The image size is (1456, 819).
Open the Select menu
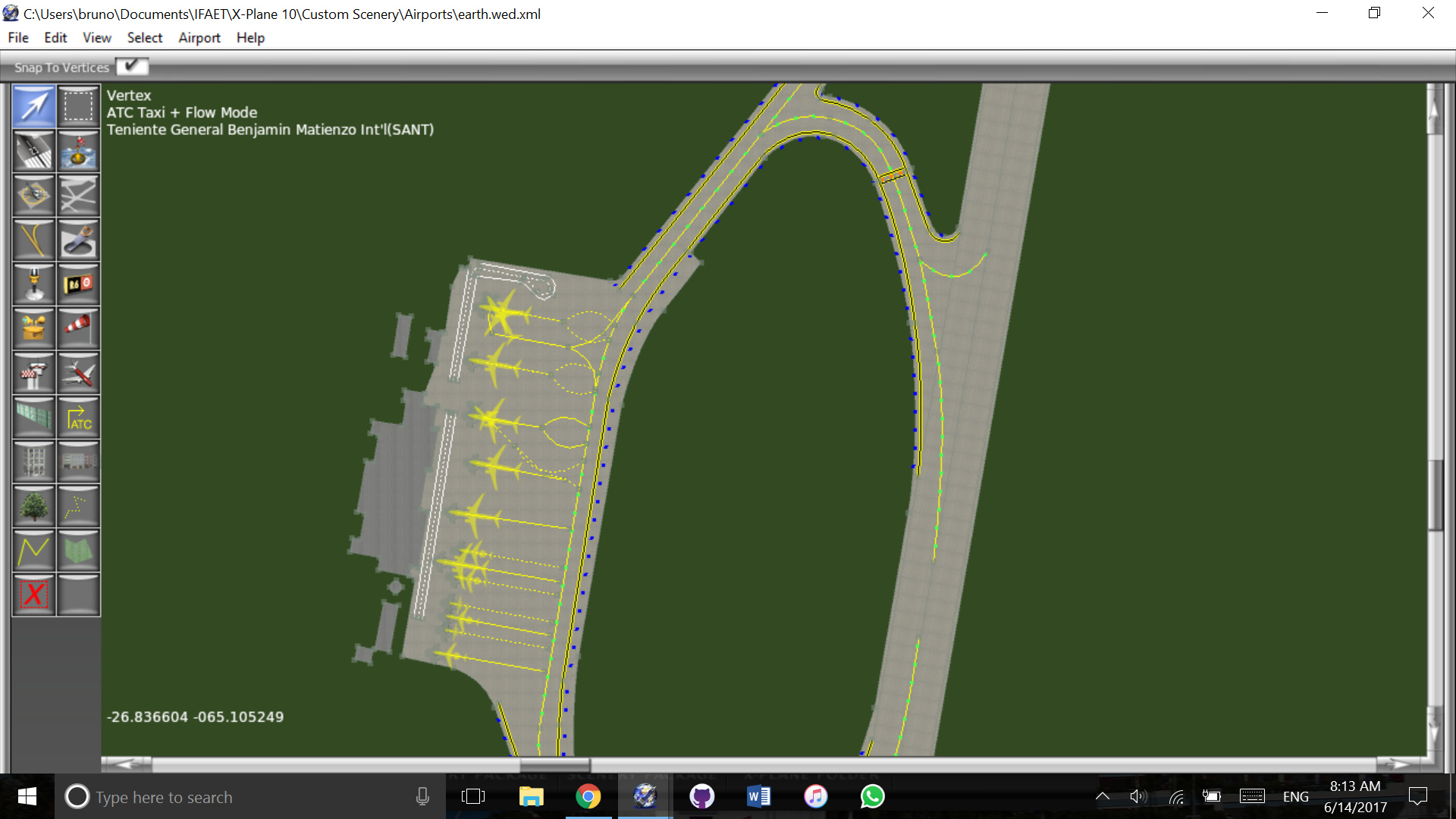[144, 38]
